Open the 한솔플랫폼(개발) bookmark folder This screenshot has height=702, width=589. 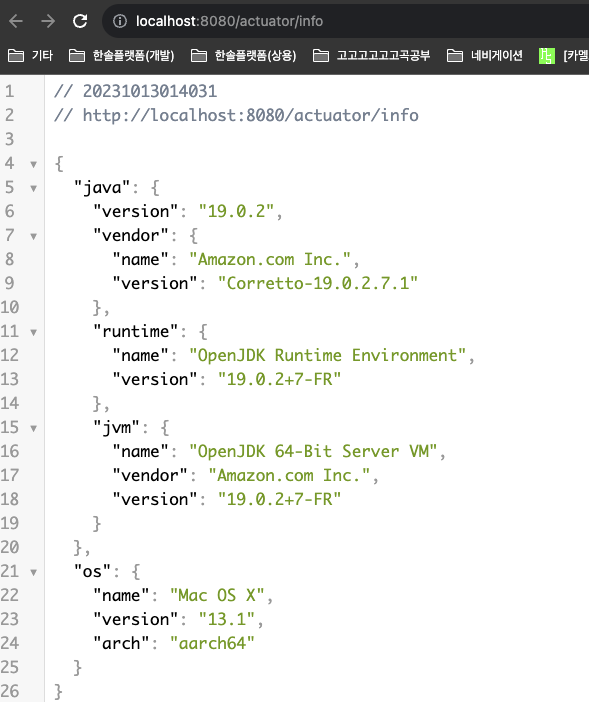tap(121, 56)
